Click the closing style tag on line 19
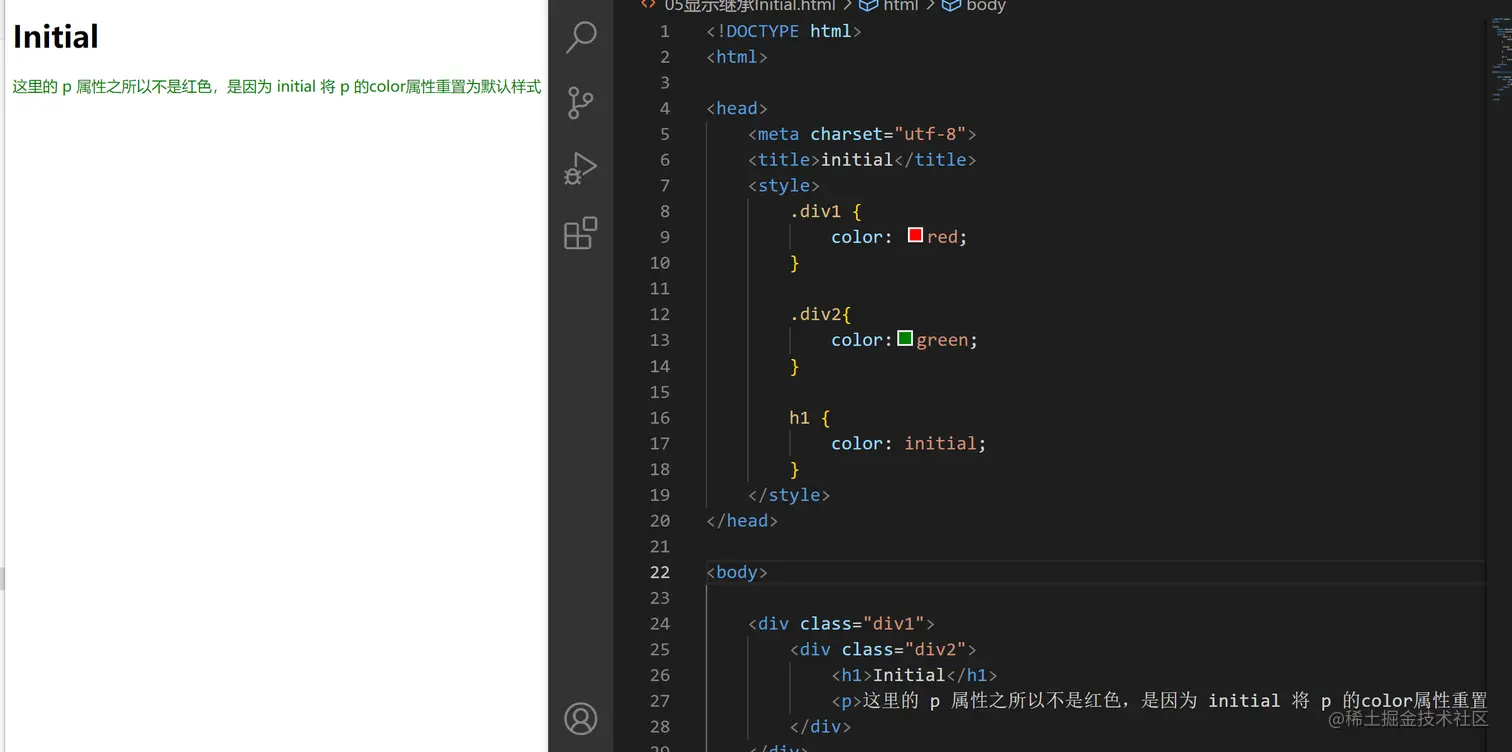1512x752 pixels. tap(789, 495)
